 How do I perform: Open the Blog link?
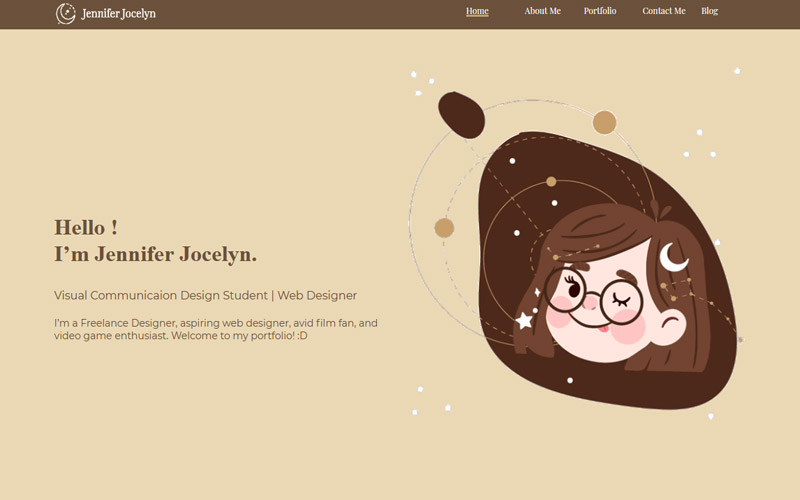[x=709, y=11]
